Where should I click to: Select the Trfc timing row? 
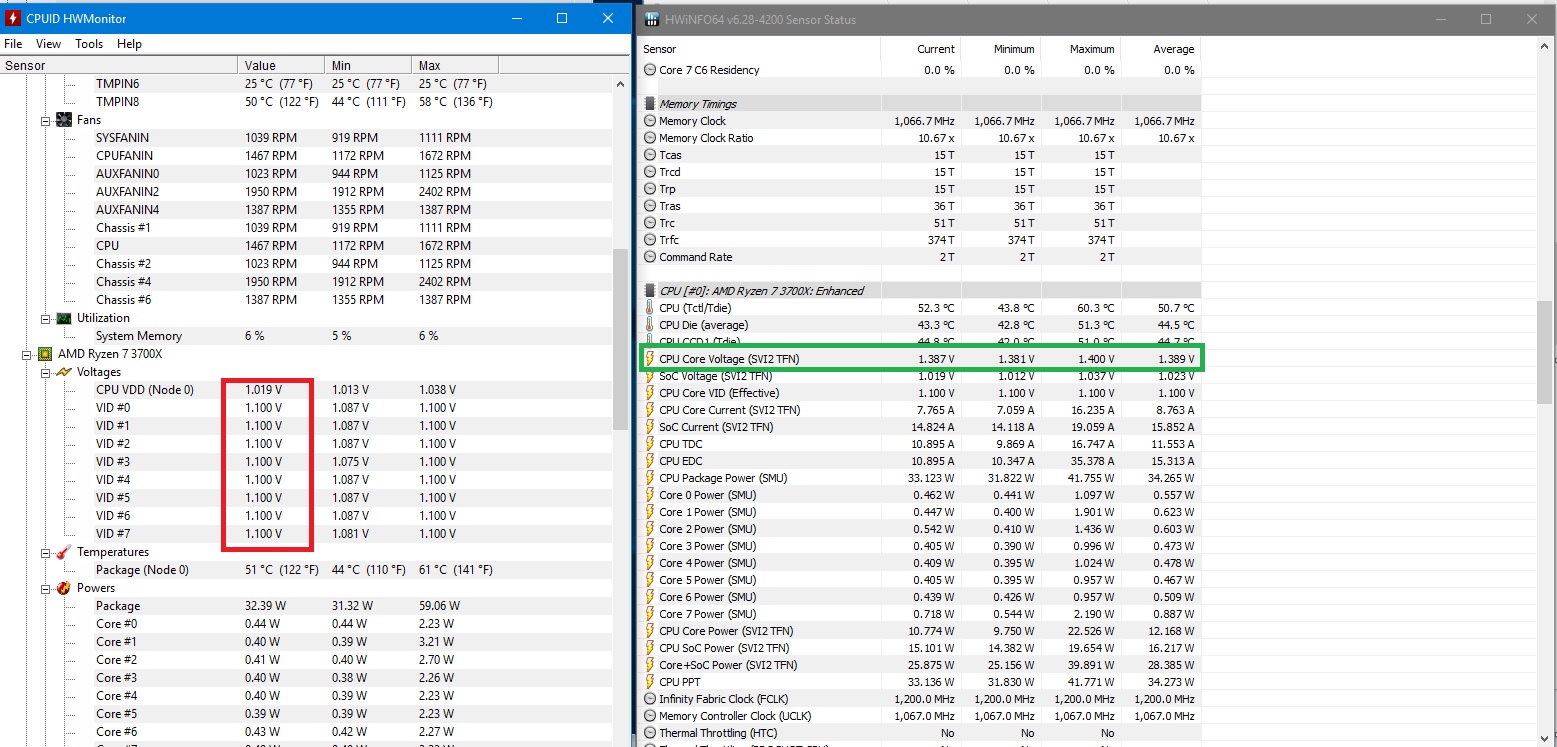point(920,240)
